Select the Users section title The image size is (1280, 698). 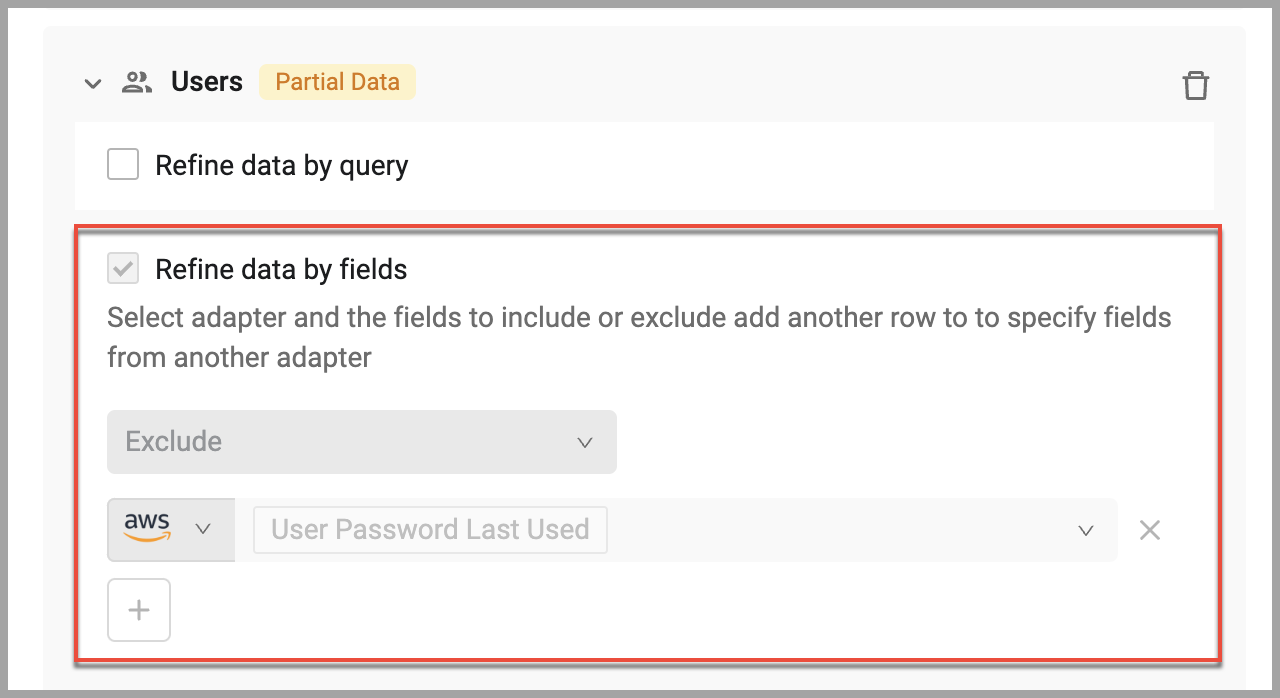207,82
